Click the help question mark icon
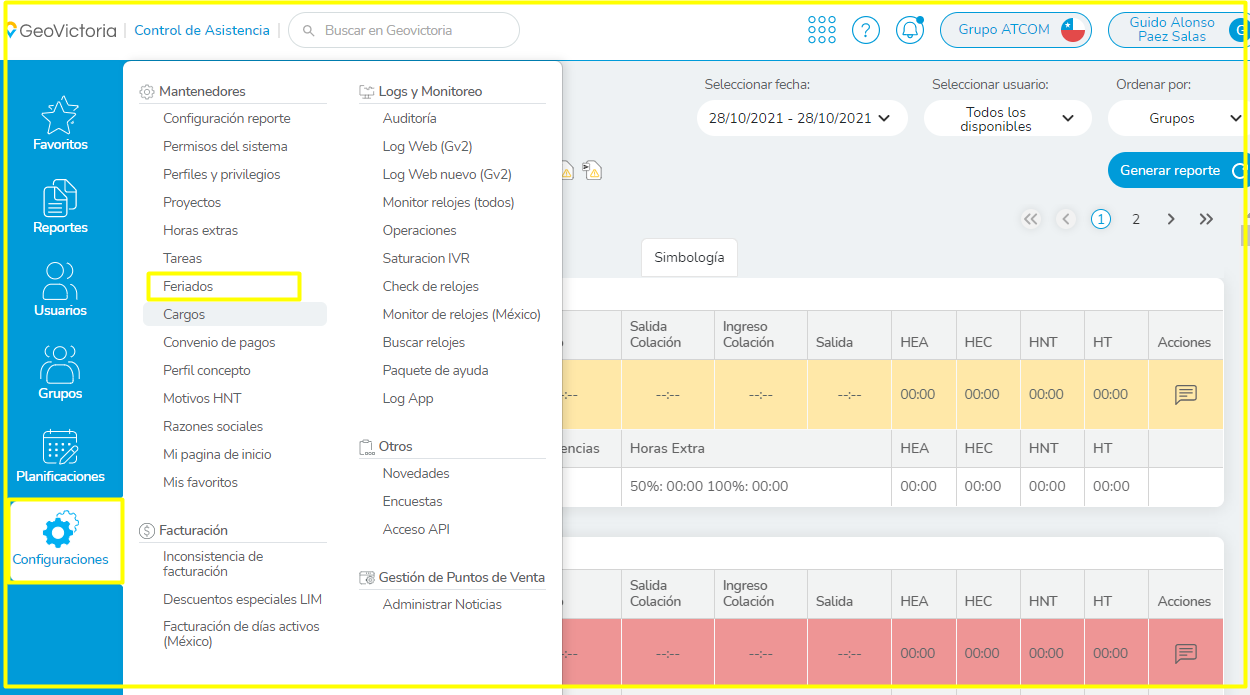This screenshot has height=695, width=1250. 866,30
